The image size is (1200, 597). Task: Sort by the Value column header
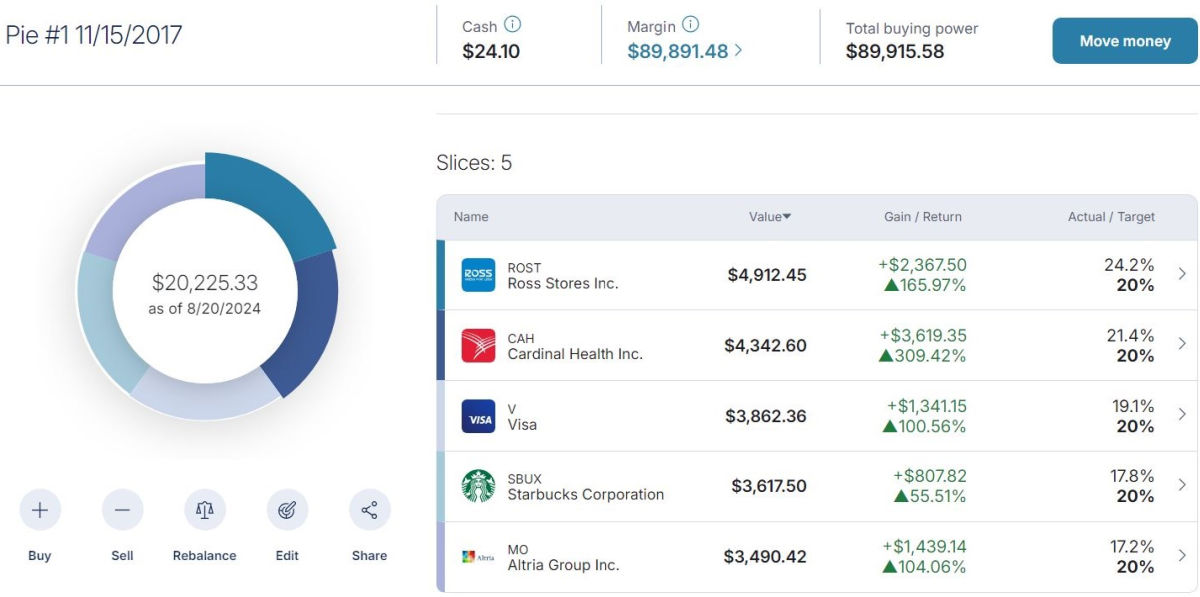pos(770,216)
